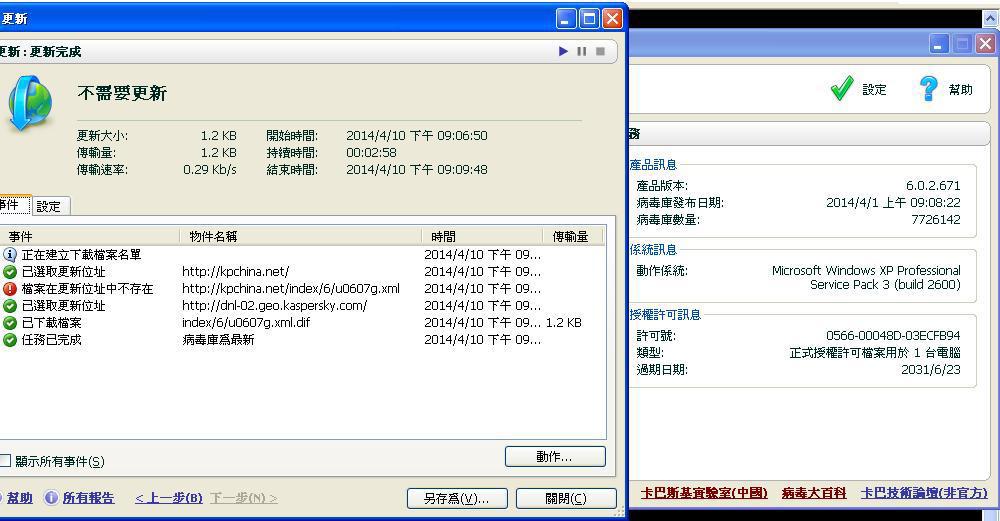Click the 關閉(C) button

click(566, 498)
